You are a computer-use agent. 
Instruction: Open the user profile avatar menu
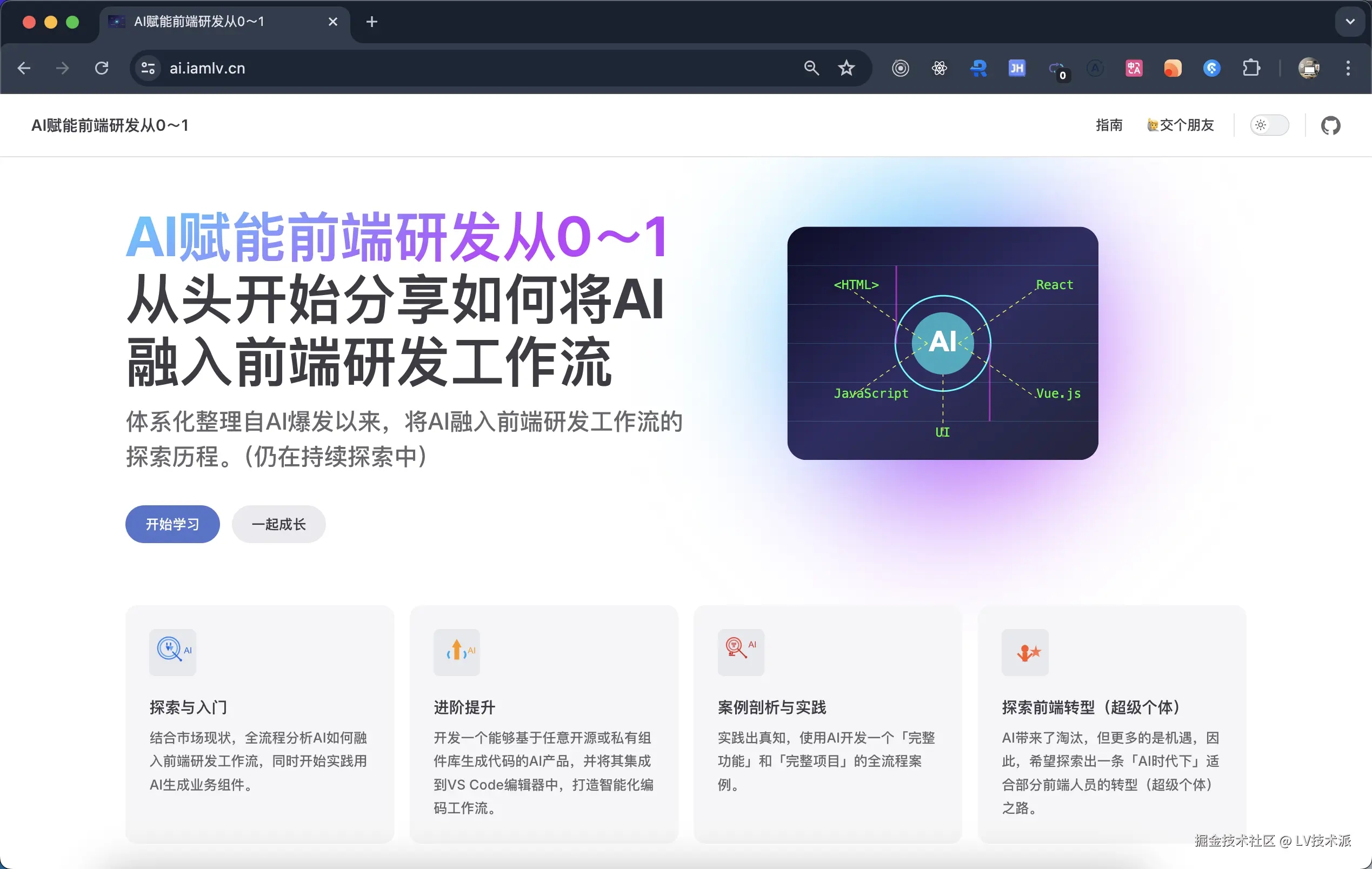click(1309, 68)
